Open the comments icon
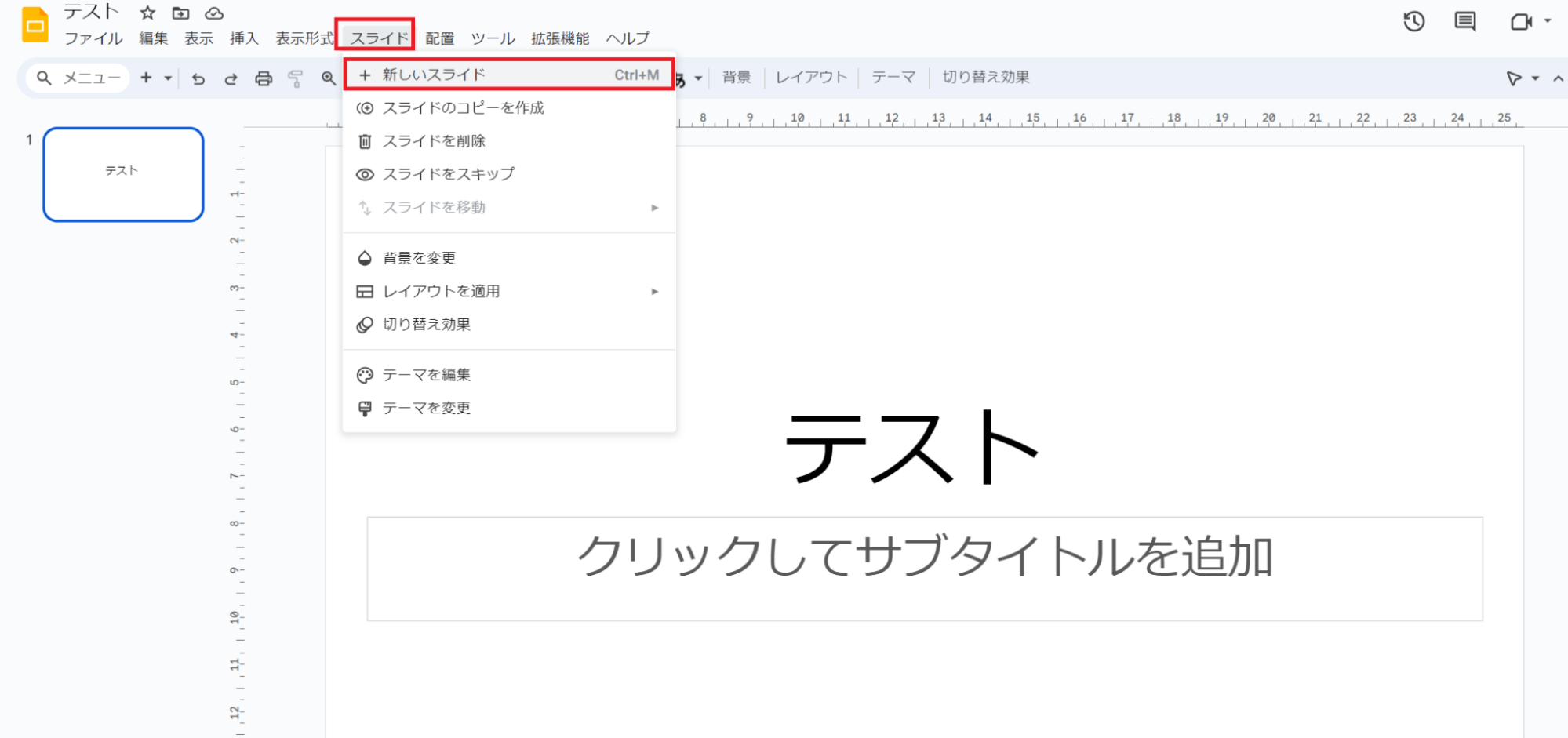Image resolution: width=1568 pixels, height=738 pixels. tap(1464, 22)
